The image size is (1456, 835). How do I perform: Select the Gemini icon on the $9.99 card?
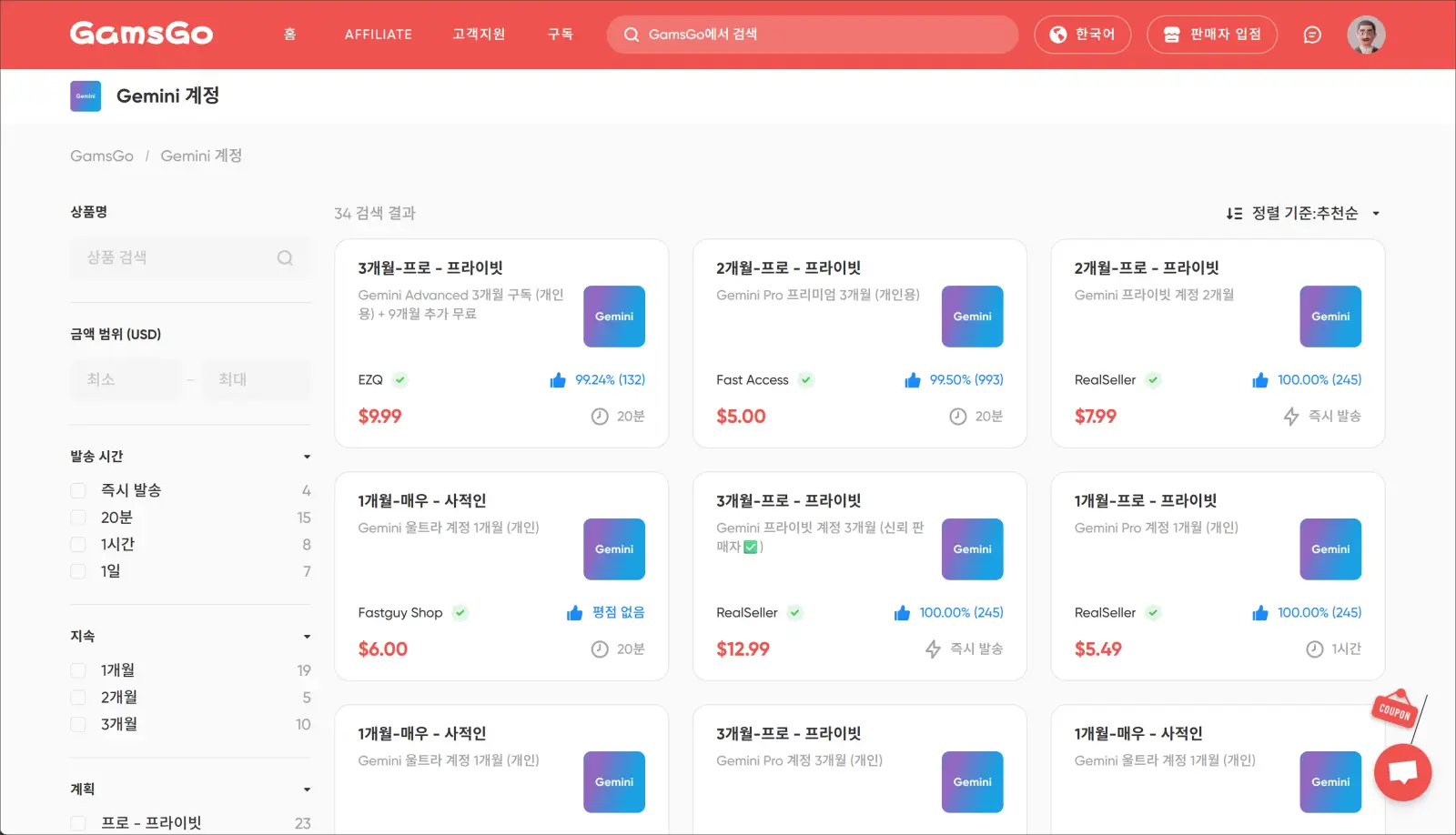(x=613, y=317)
